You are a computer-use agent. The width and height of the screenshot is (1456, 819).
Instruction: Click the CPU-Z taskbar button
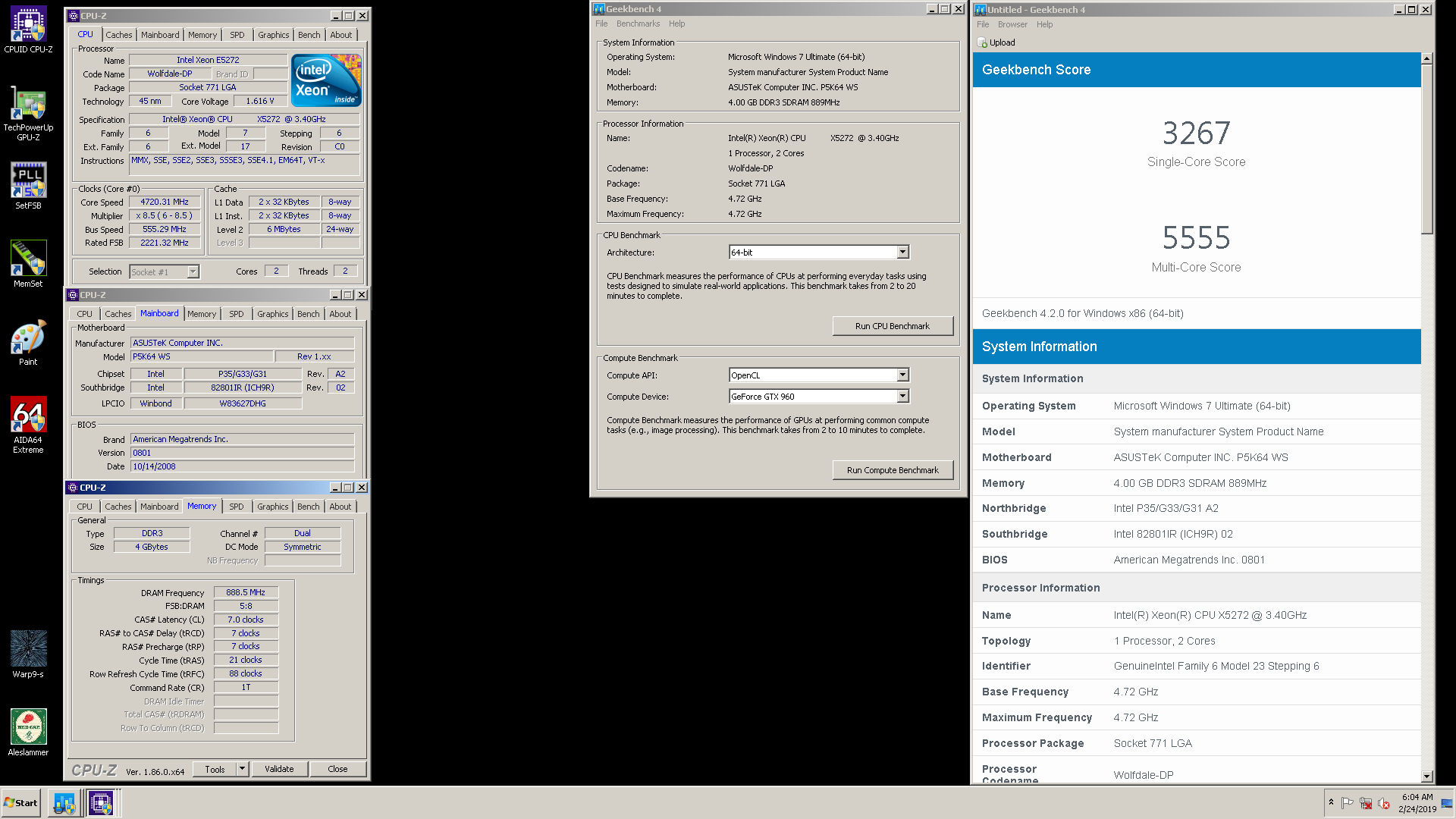click(101, 802)
